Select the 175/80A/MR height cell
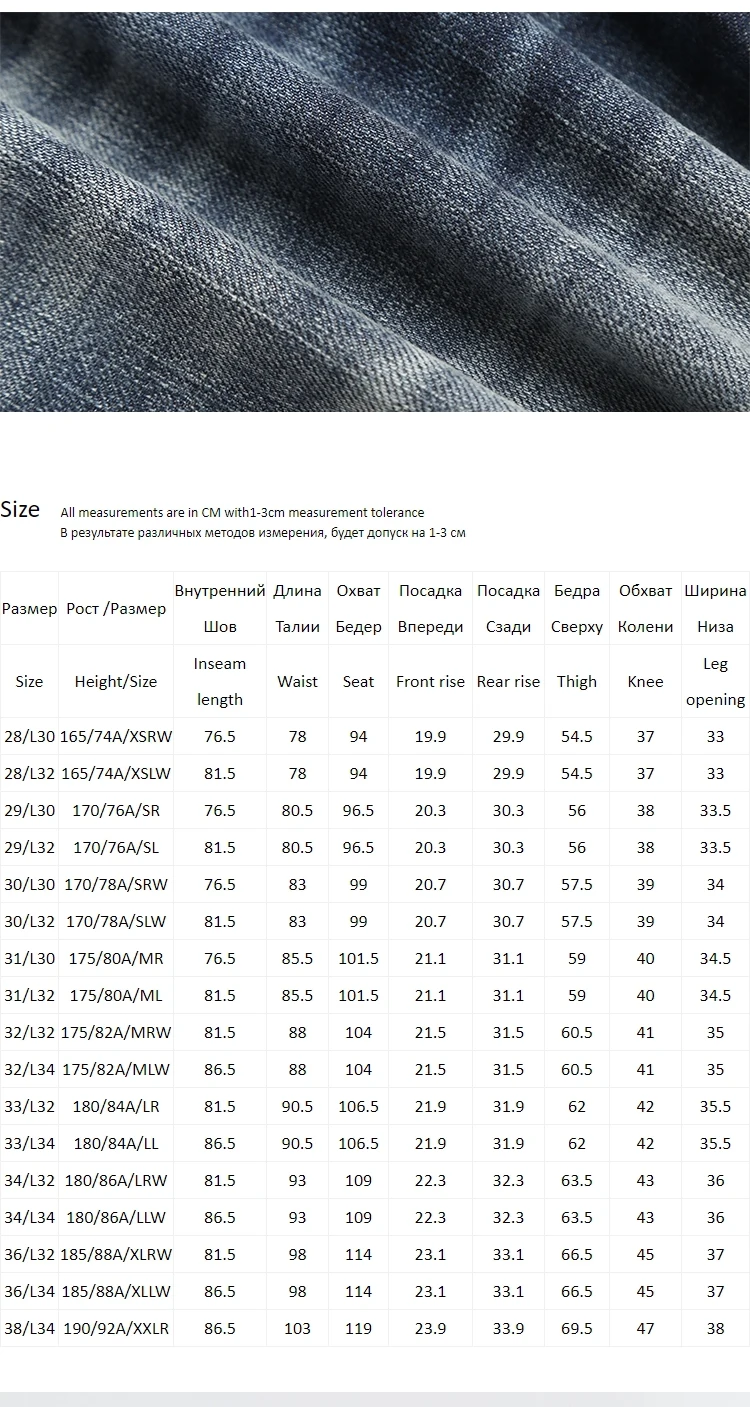Viewport: 750px width, 1407px height. point(116,958)
